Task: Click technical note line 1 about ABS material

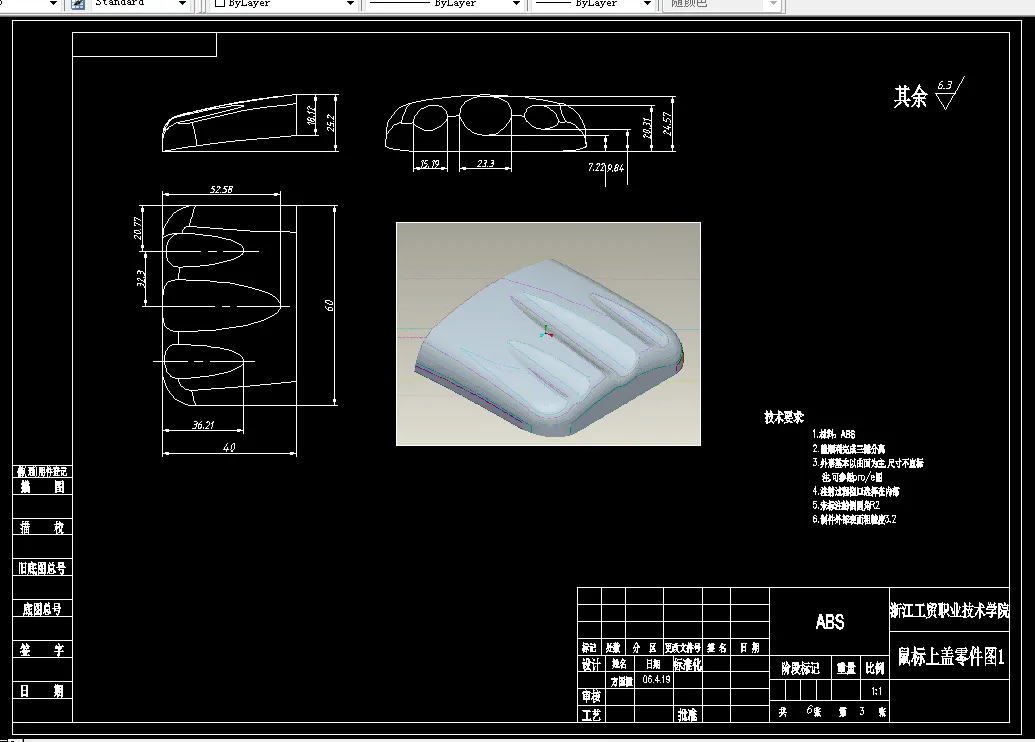Action: (834, 434)
